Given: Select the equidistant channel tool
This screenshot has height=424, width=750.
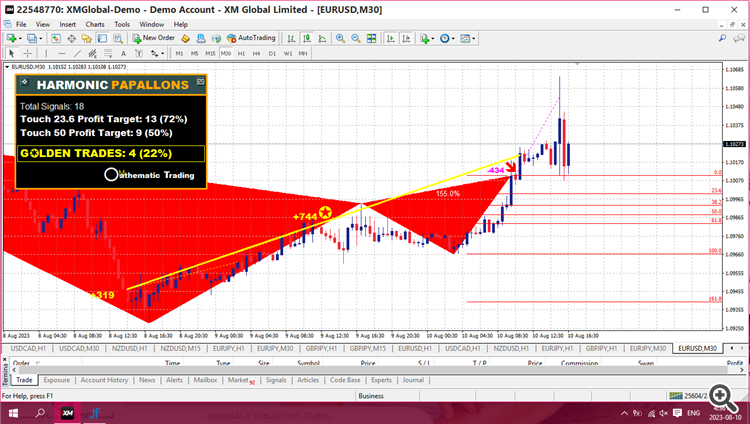Looking at the screenshot, I should pos(92,53).
